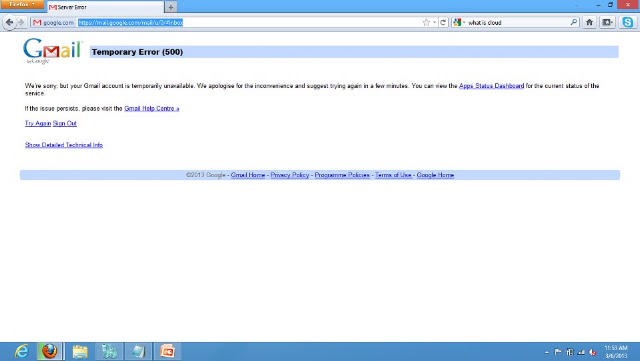Open the Apps Status Dashboard link
Viewport: 640px width, 361px height.
tap(491, 86)
